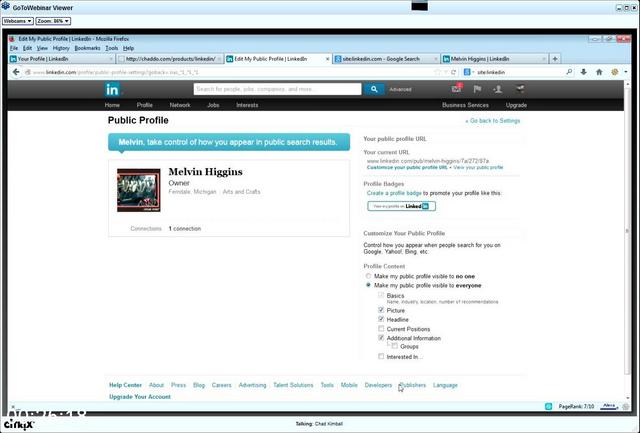This screenshot has width=640, height=433.
Task: Click the Firefox reload page icon
Action: (x=453, y=72)
